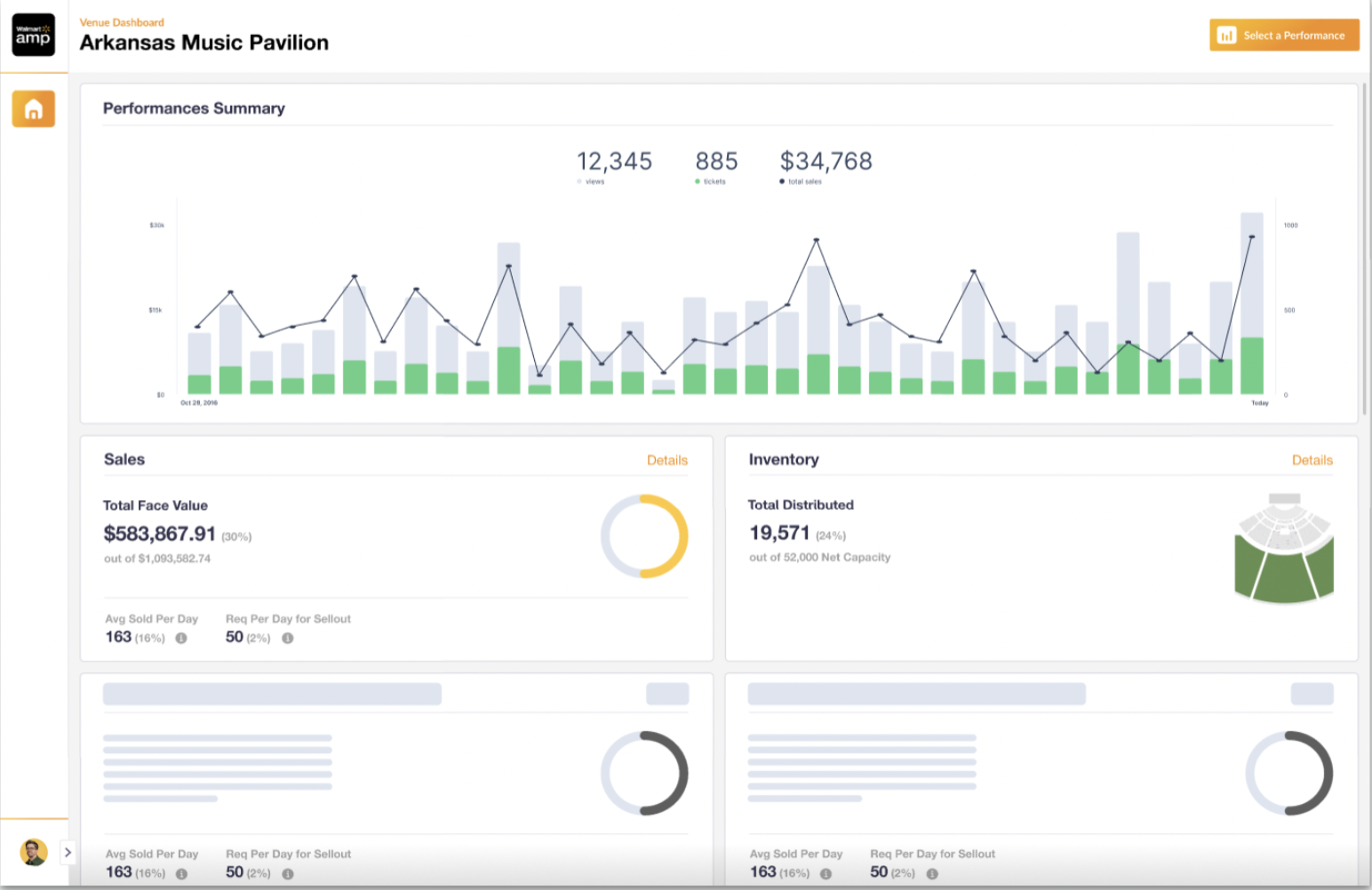Image resolution: width=1372 pixels, height=890 pixels.
Task: Click the venue seating map thumbnail
Action: coord(1284,548)
